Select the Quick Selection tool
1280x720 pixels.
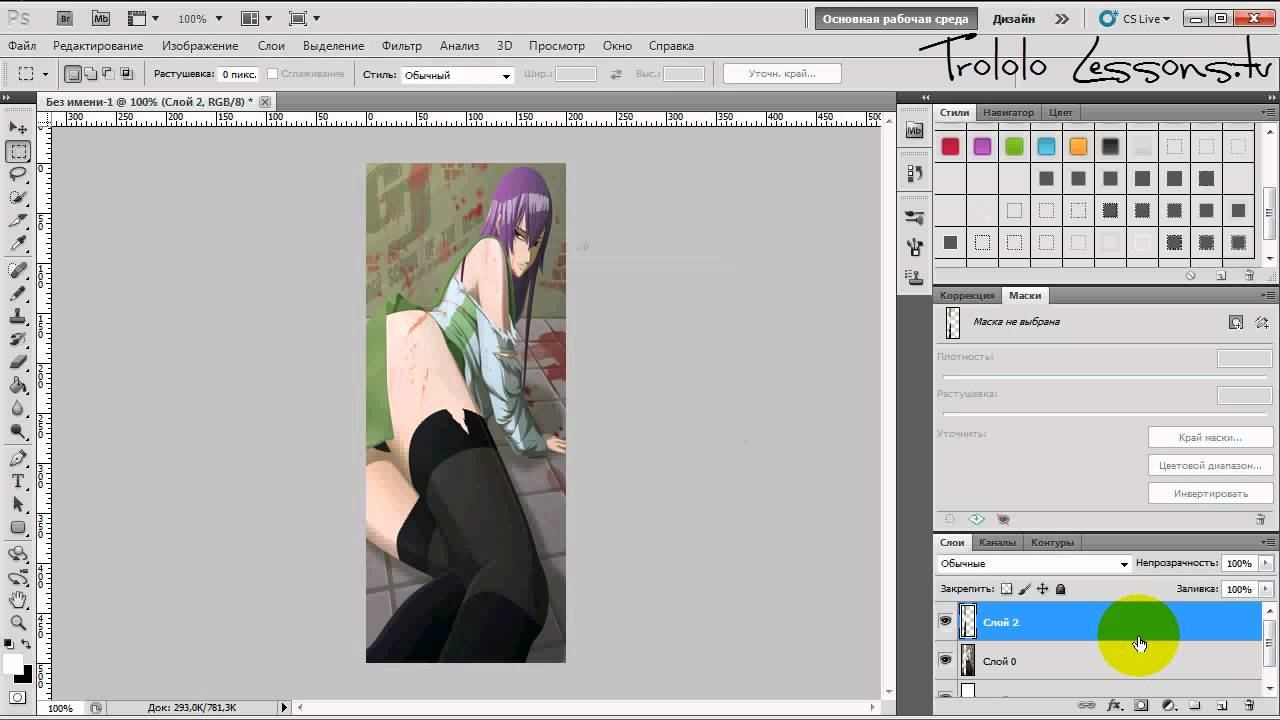click(18, 197)
